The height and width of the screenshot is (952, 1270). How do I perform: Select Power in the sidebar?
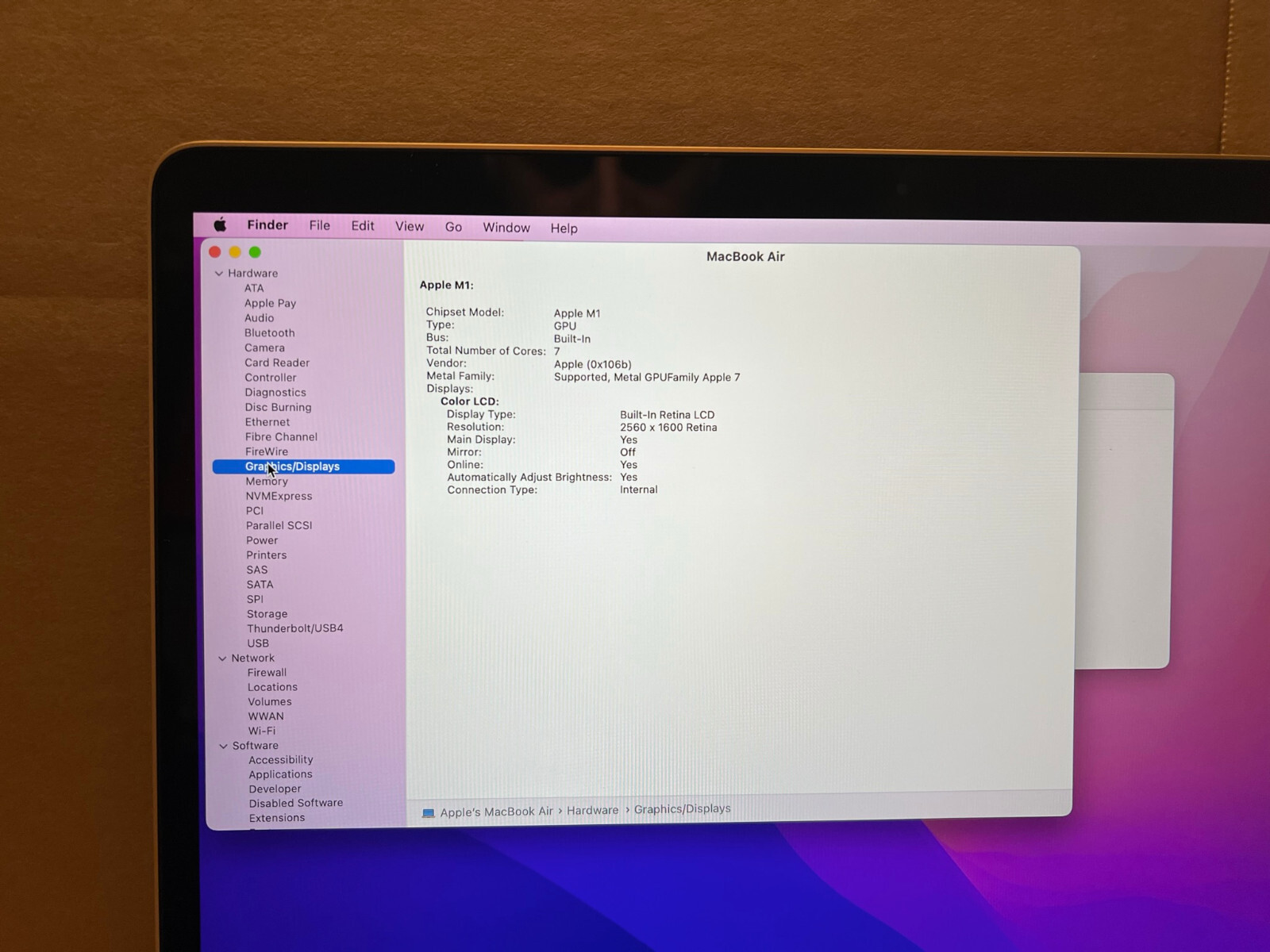262,540
